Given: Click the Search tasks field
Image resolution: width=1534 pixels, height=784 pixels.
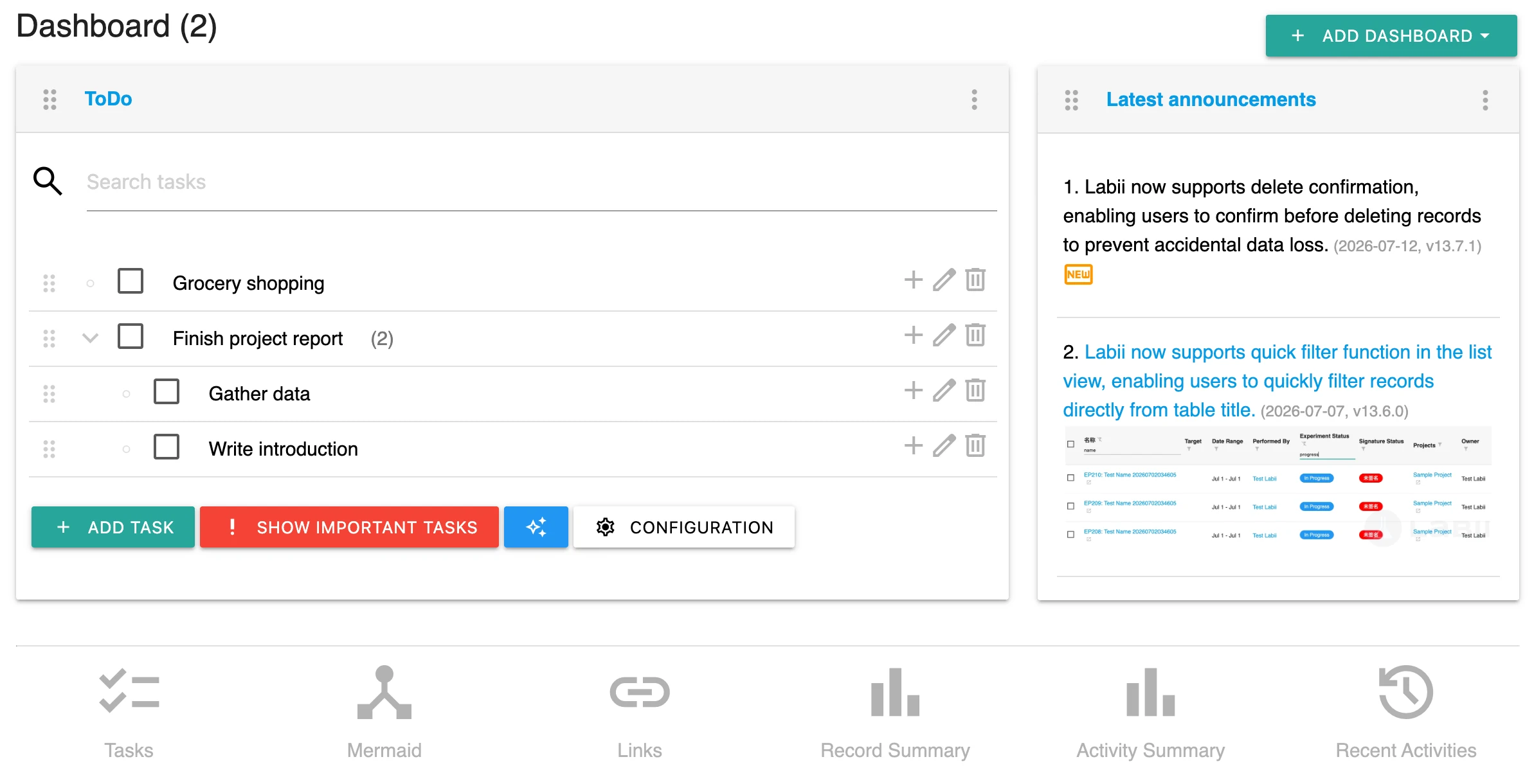Looking at the screenshot, I should (x=541, y=182).
